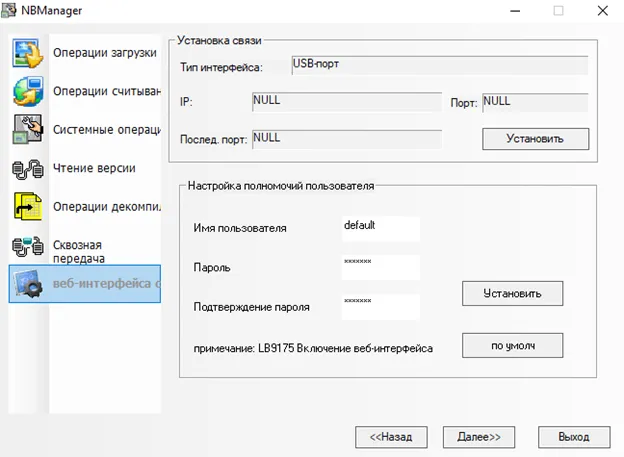Click the Подтверждение пароля field
This screenshot has height=457, width=624.
coord(380,306)
